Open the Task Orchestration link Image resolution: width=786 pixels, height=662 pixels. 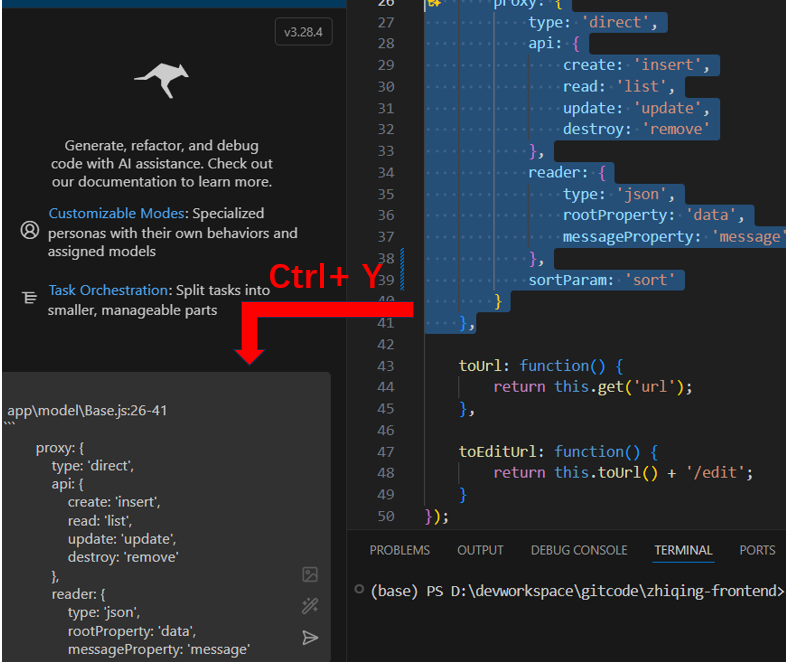[108, 290]
